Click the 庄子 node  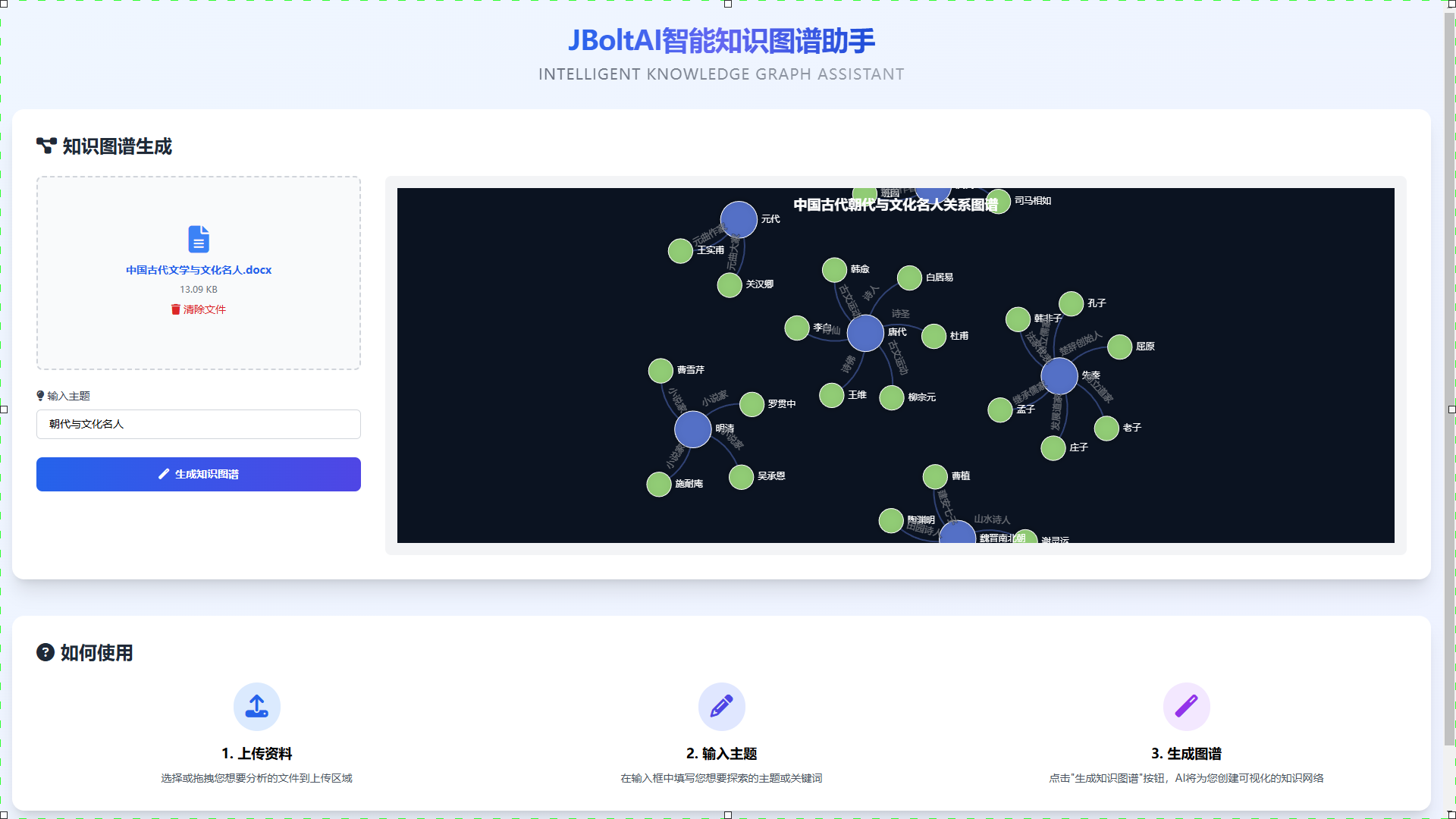point(1053,448)
